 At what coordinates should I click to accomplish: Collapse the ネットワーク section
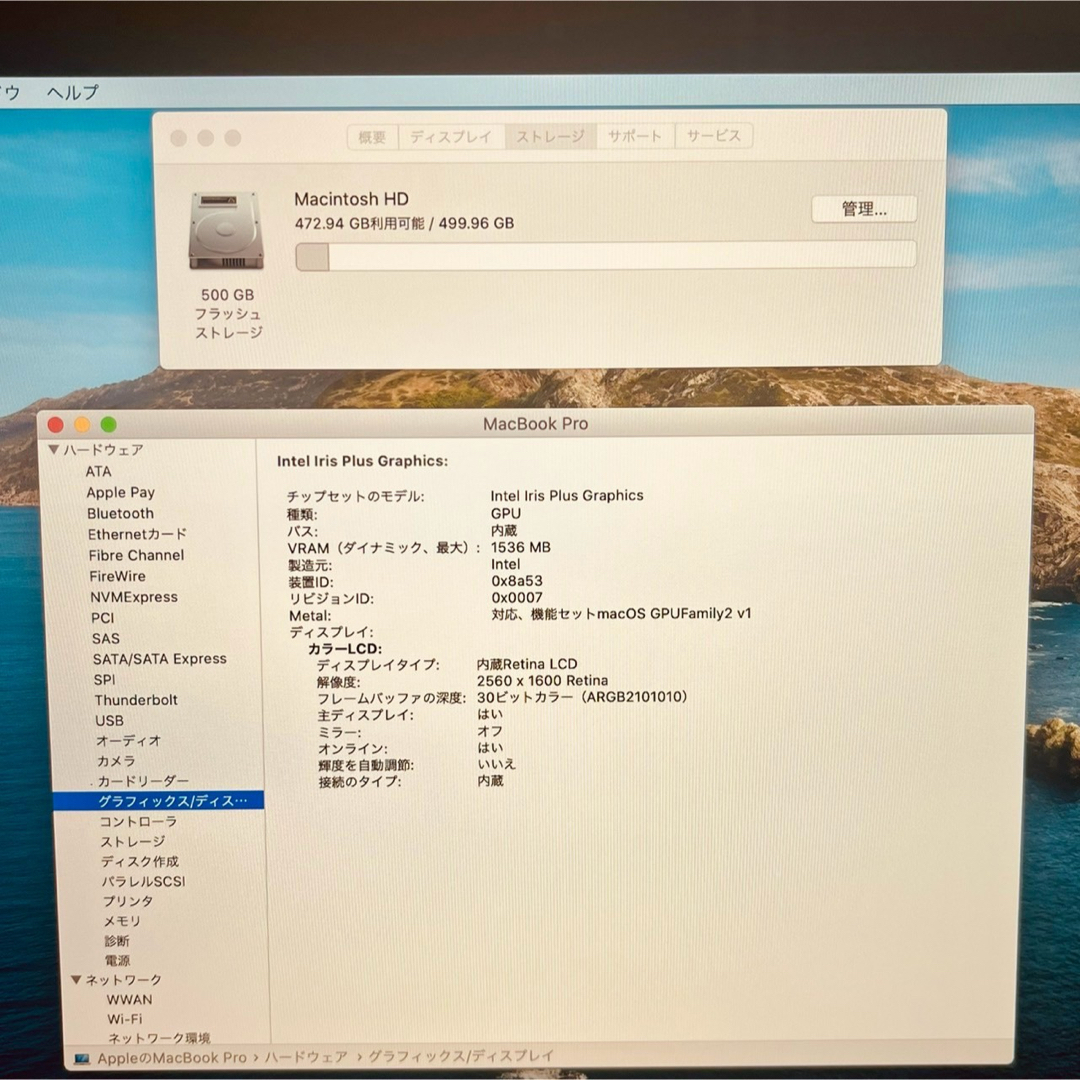point(76,979)
